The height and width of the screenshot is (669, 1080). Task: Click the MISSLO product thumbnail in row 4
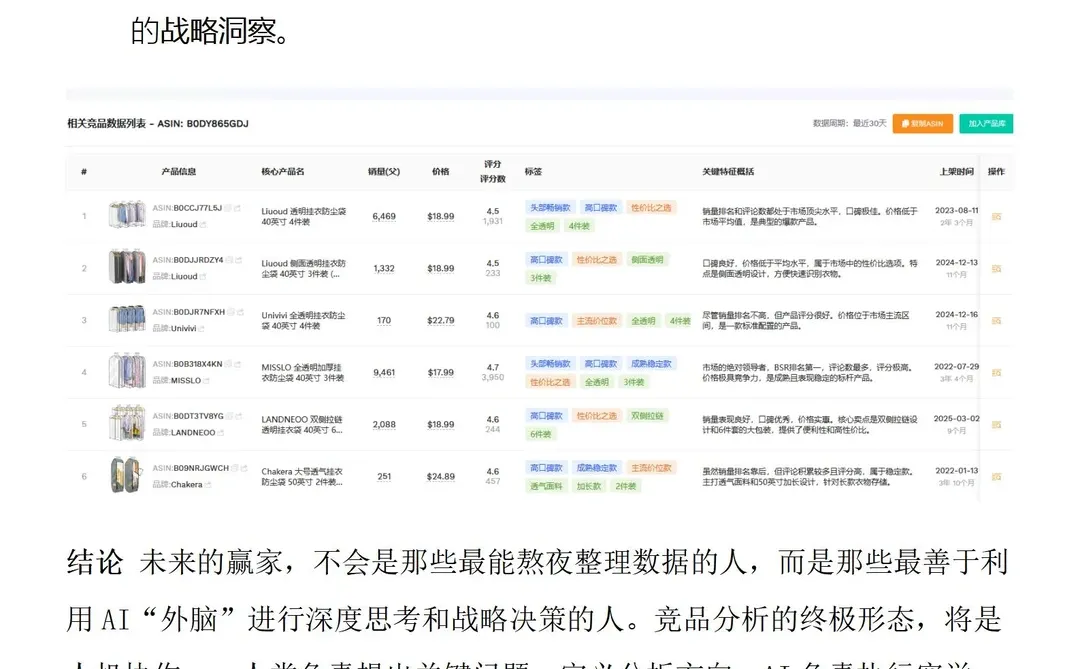[127, 369]
